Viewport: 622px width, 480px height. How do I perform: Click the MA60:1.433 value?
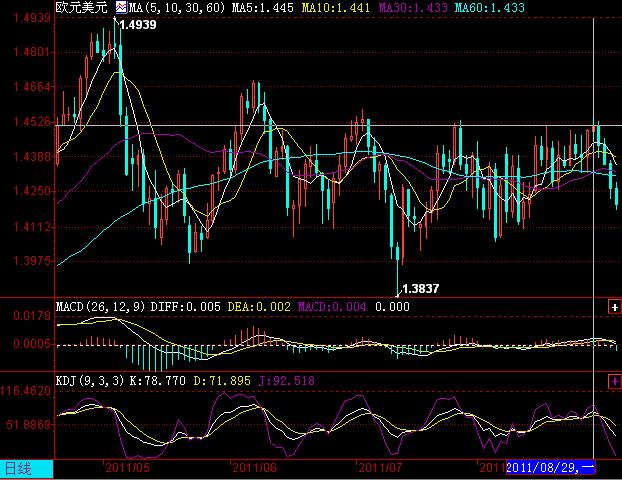point(490,8)
